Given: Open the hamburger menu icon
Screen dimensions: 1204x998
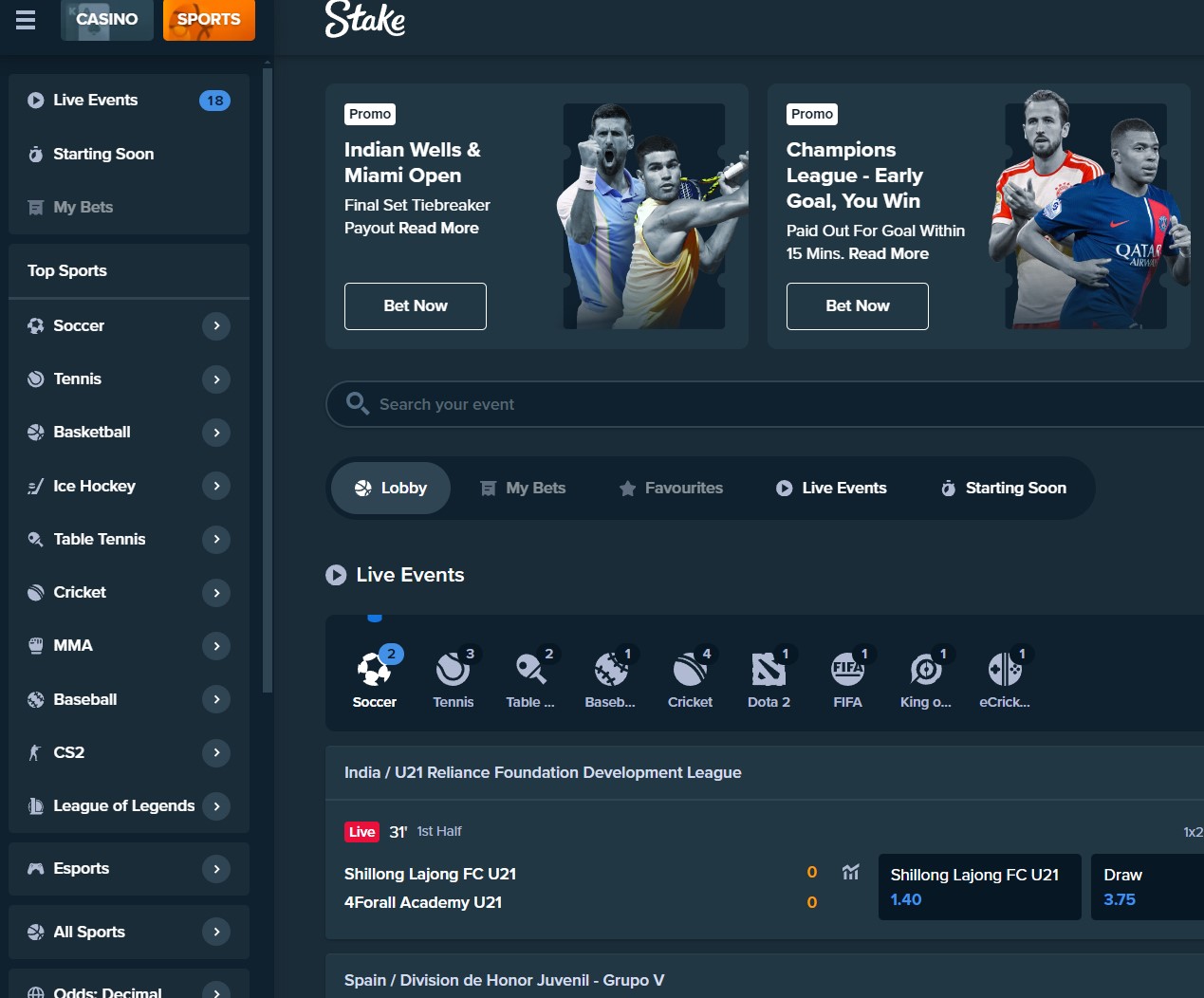Looking at the screenshot, I should (x=26, y=20).
